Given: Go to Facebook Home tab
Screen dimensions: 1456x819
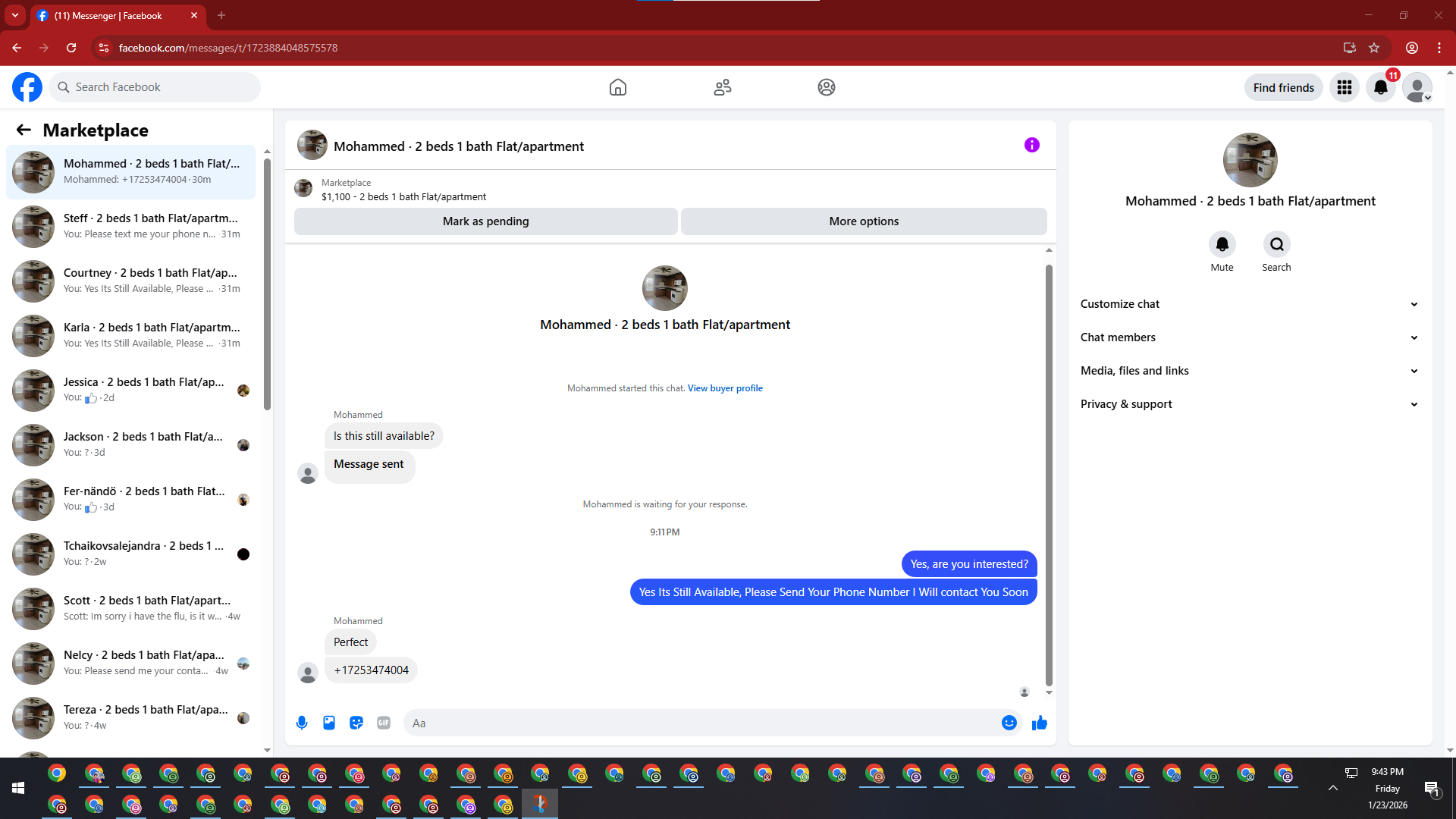Looking at the screenshot, I should point(617,87).
